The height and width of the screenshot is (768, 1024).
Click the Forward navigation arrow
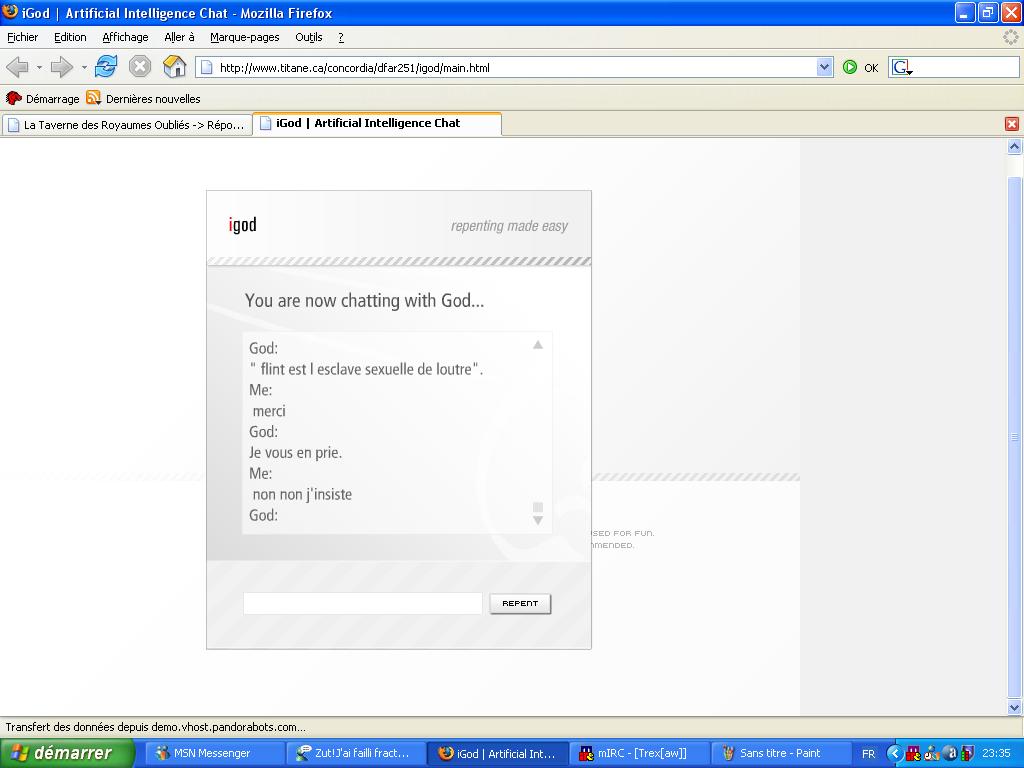[62, 67]
